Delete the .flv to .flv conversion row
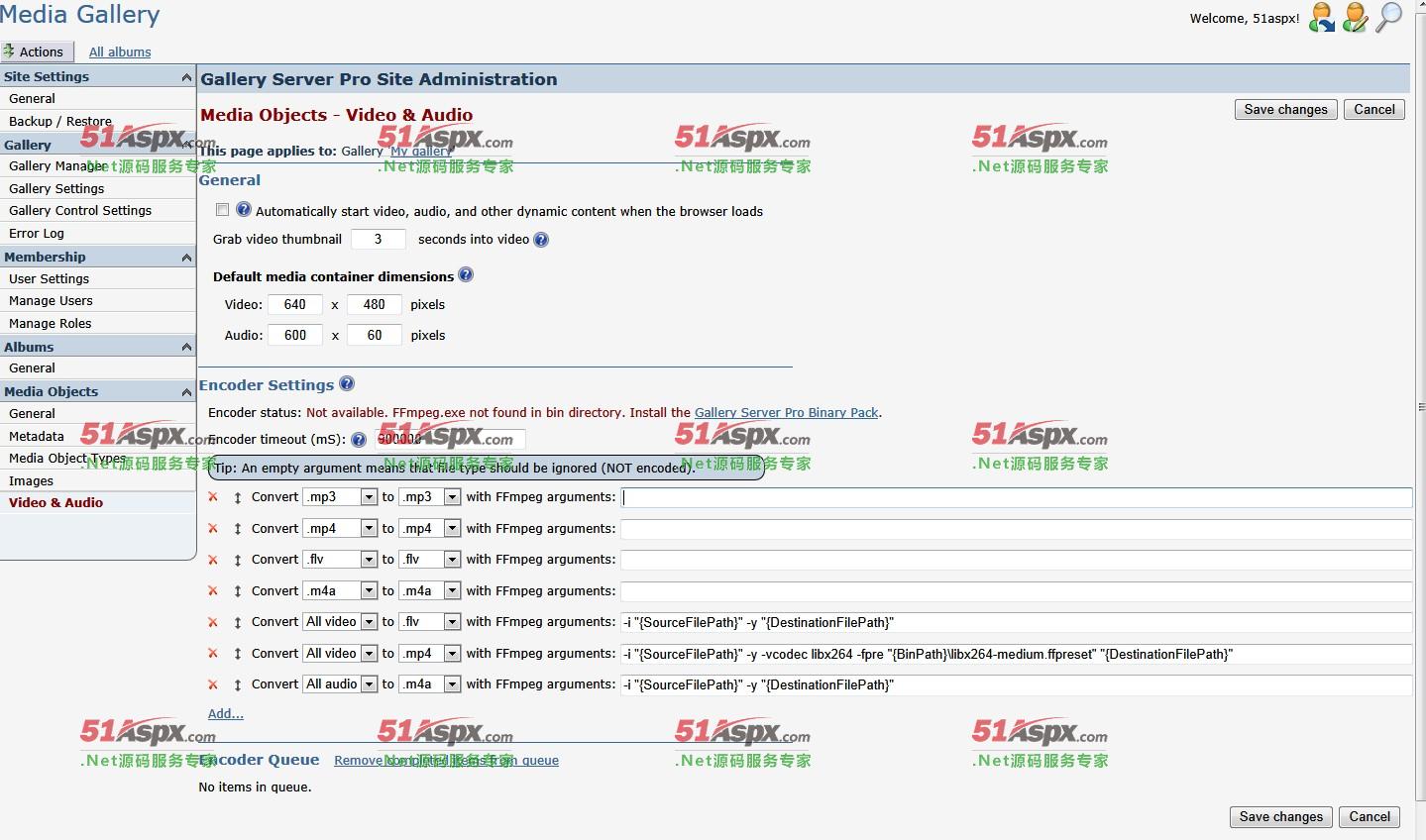The height and width of the screenshot is (840, 1426). (x=213, y=560)
